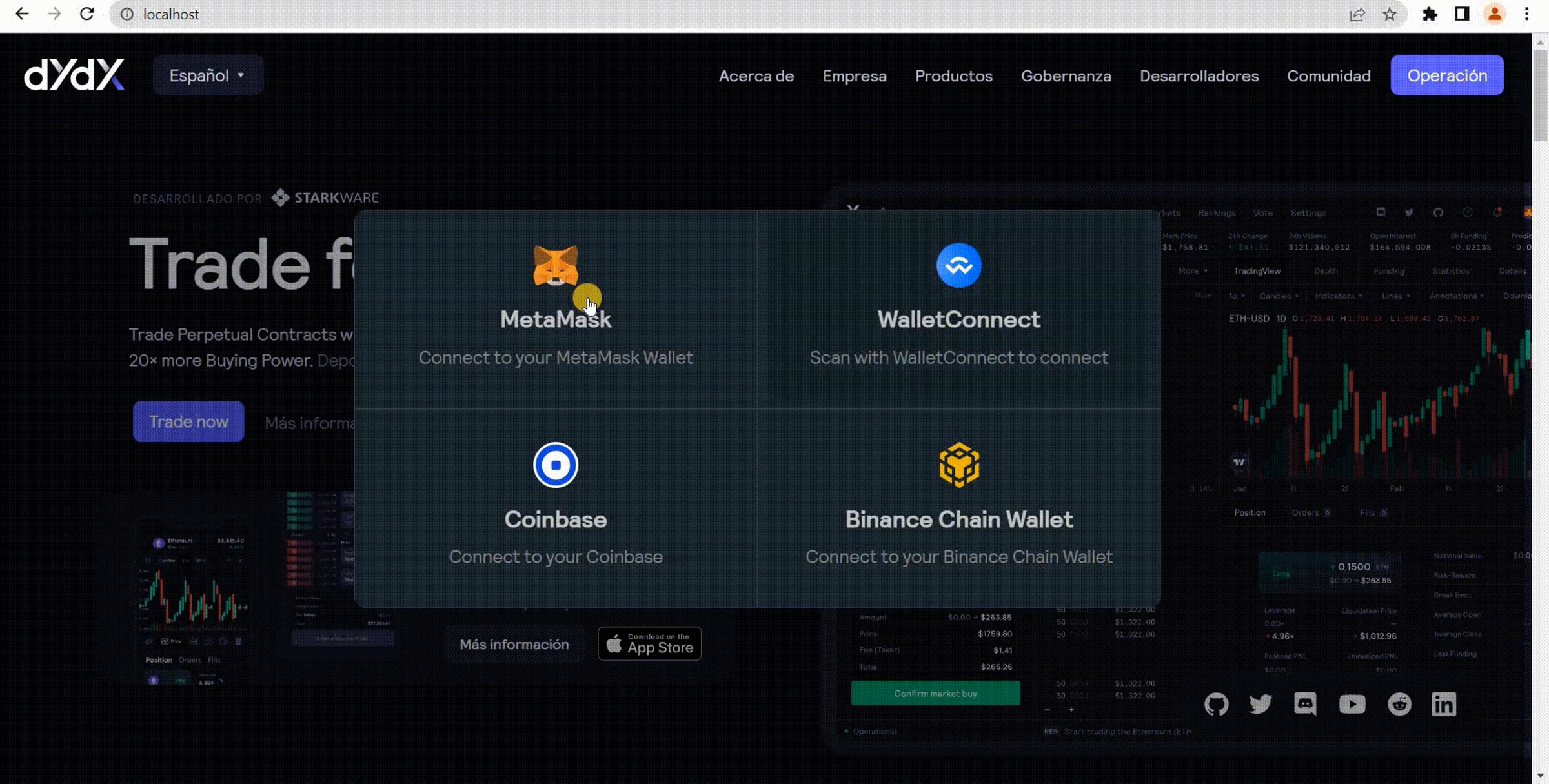Go to the dYdX logo home
Screen dimensions: 1549x784
tap(74, 75)
